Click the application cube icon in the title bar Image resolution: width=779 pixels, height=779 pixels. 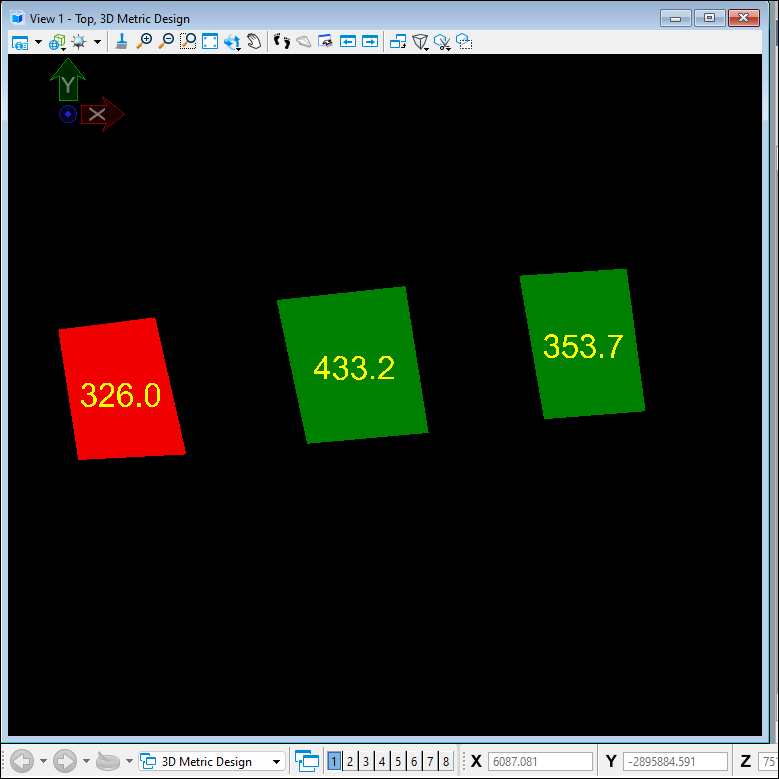18,18
